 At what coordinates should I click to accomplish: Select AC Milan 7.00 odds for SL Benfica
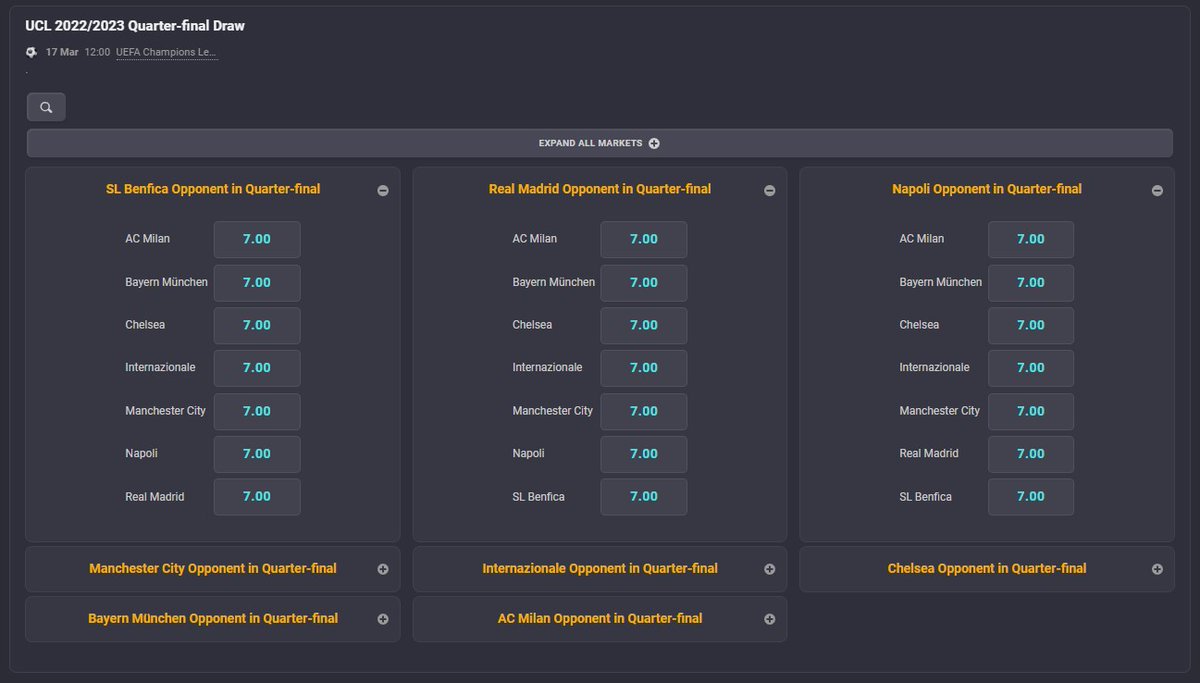click(257, 239)
